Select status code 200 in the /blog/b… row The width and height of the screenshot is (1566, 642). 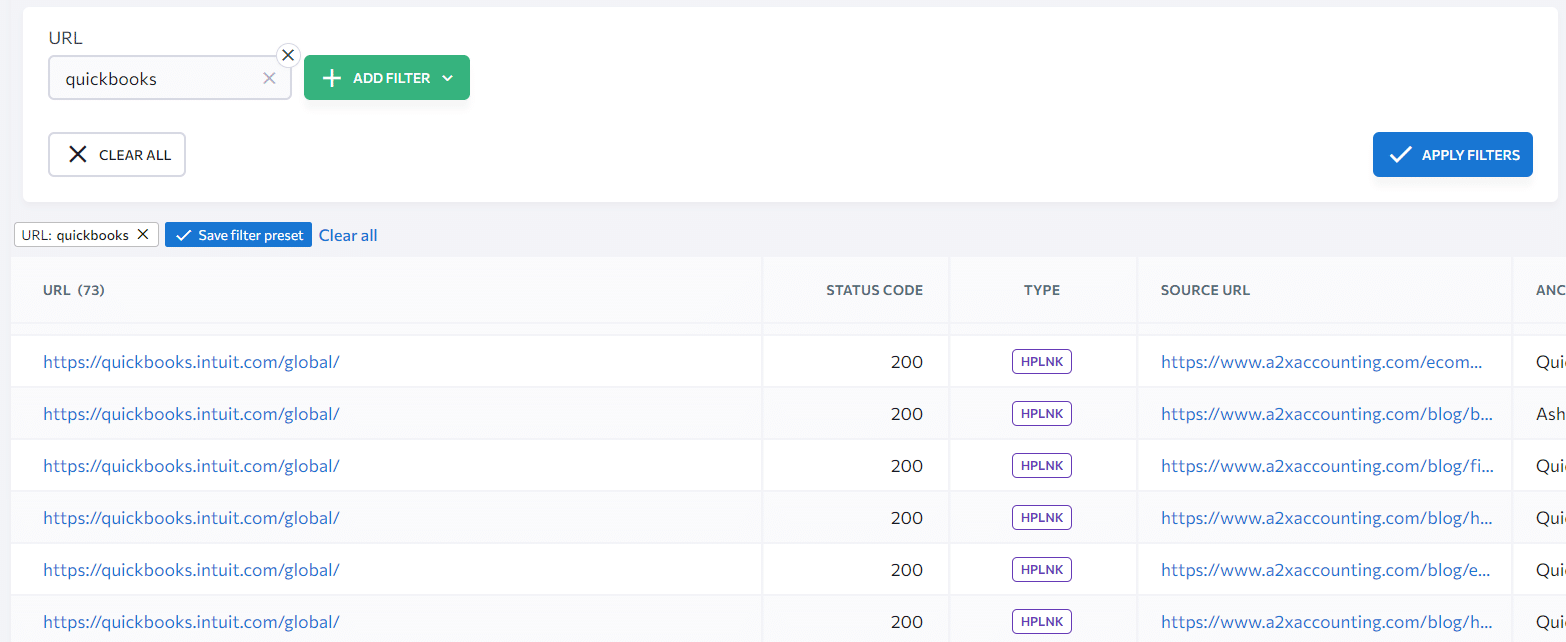[907, 414]
